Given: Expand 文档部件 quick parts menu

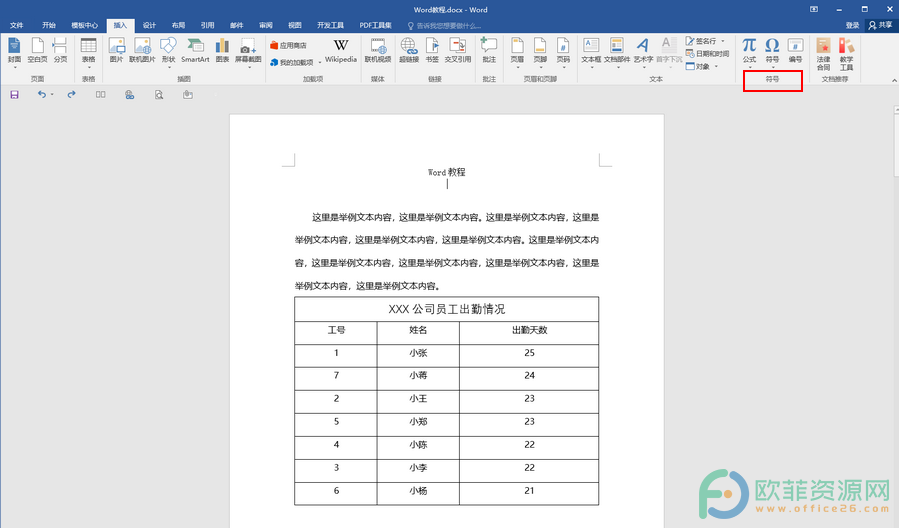Looking at the screenshot, I should point(617,67).
